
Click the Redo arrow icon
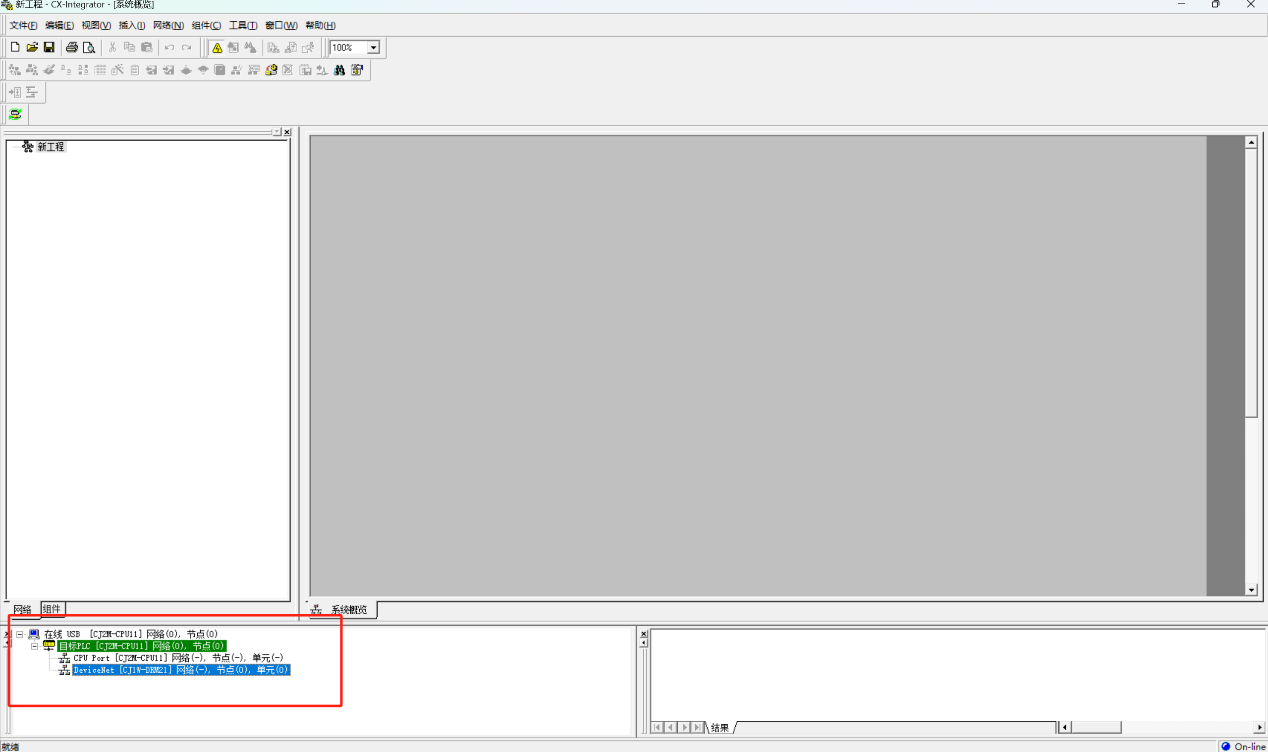click(x=187, y=47)
